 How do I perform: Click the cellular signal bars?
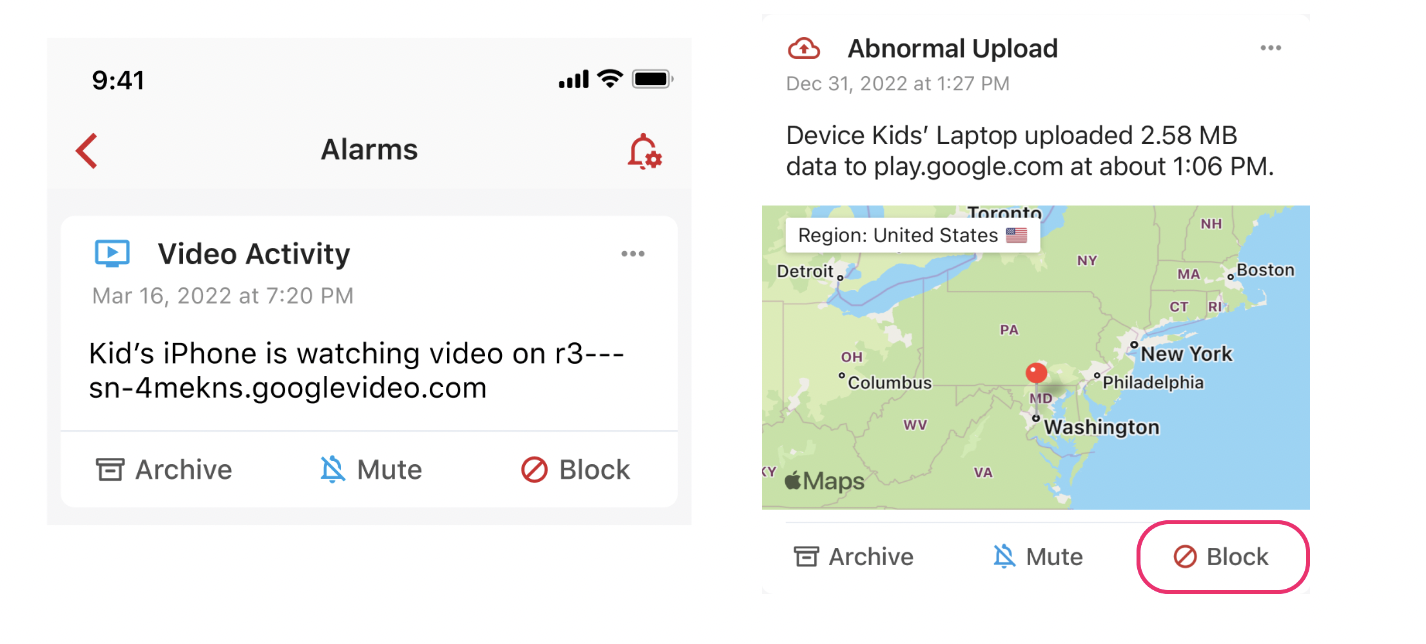574,80
